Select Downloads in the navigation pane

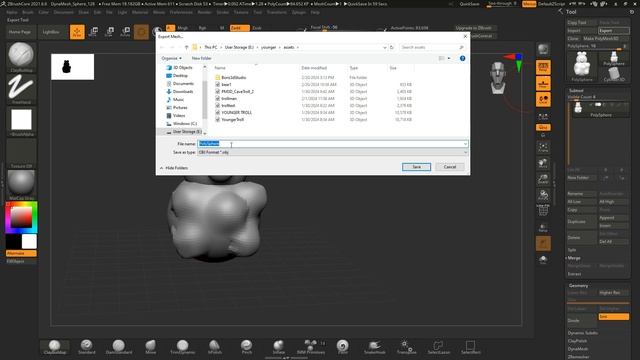(x=182, y=91)
